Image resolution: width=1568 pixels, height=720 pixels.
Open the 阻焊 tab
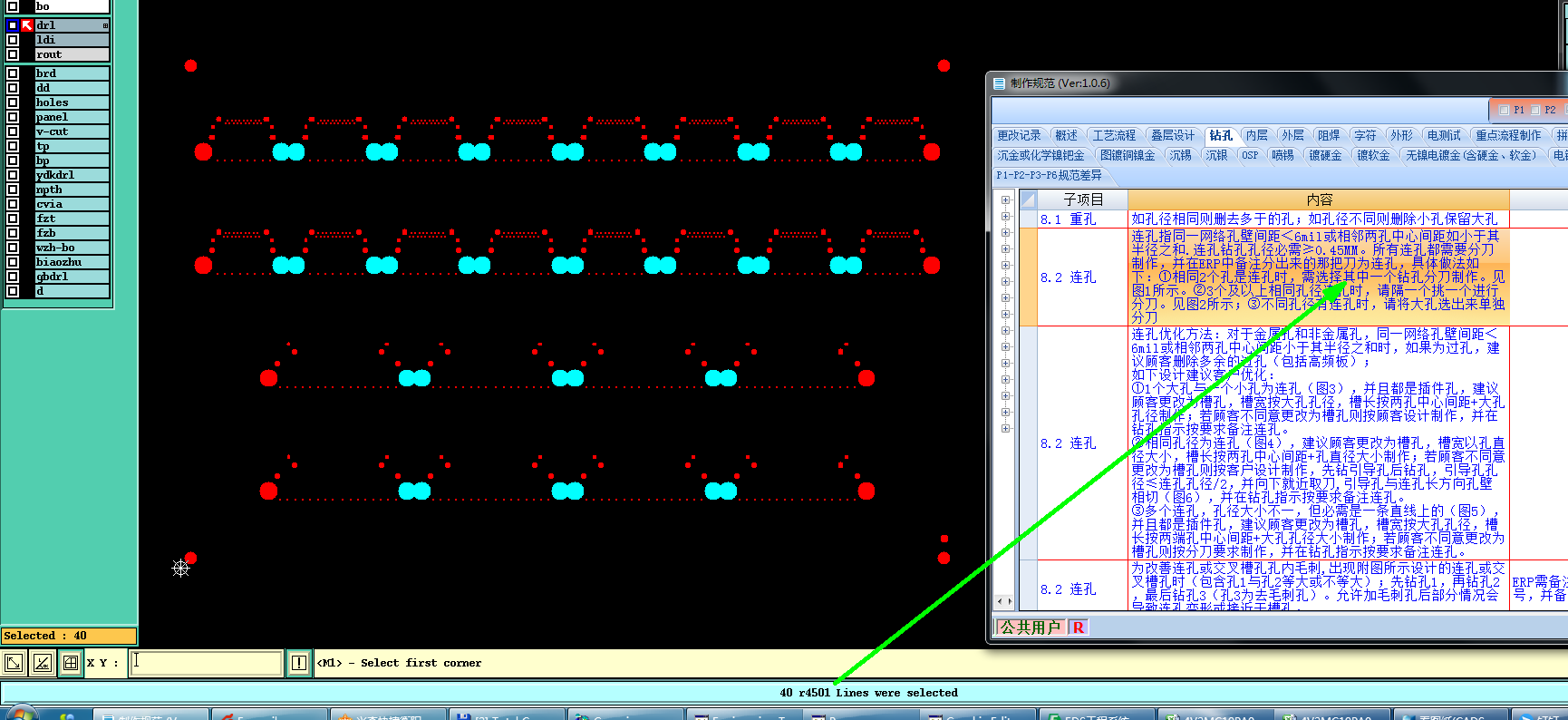tap(1329, 135)
